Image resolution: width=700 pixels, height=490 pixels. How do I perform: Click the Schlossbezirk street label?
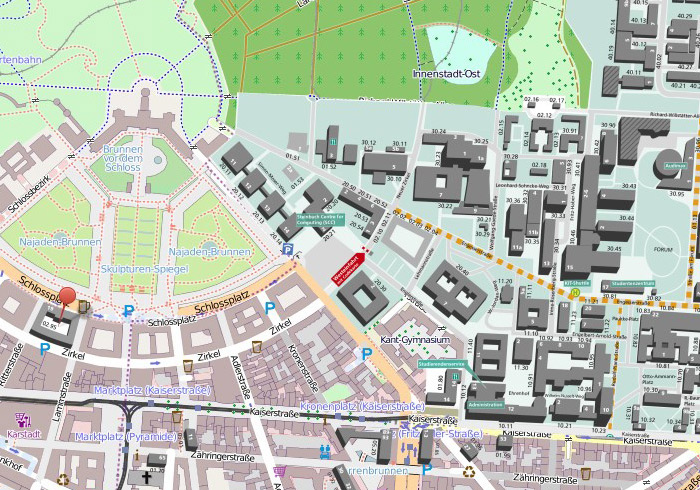point(30,195)
